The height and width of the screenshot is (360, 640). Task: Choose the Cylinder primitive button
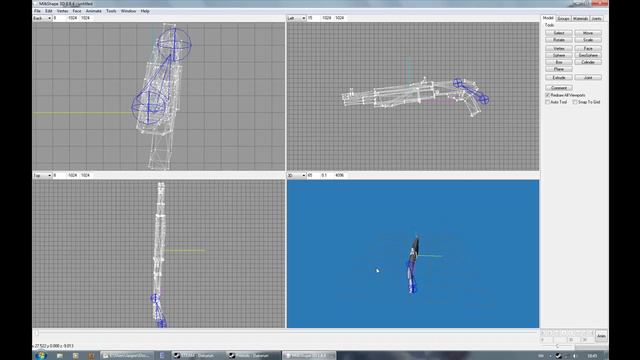[588, 62]
